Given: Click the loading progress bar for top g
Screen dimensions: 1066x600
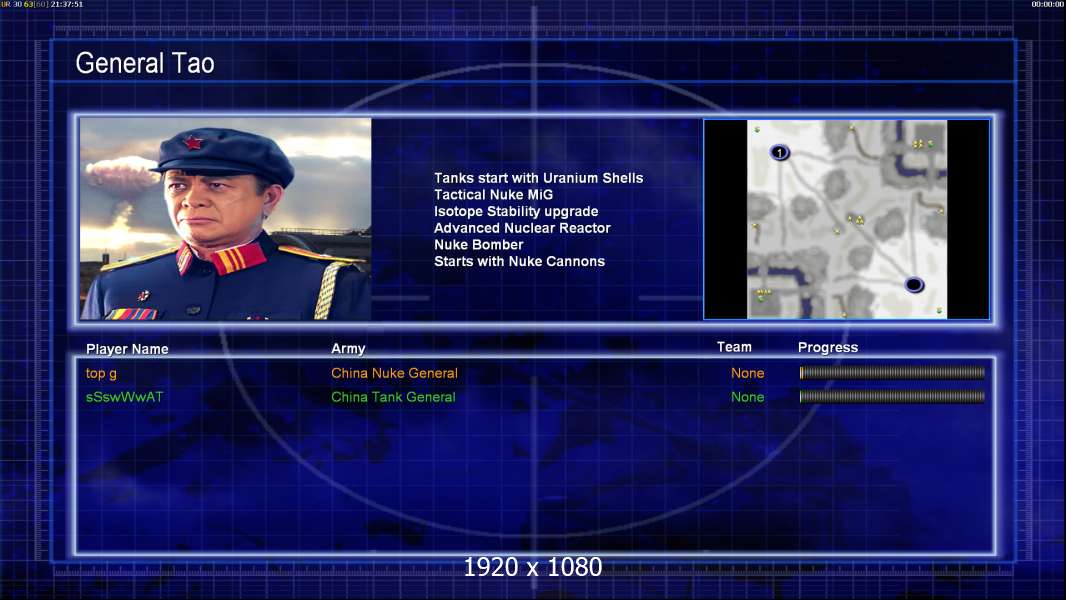Looking at the screenshot, I should [x=892, y=372].
